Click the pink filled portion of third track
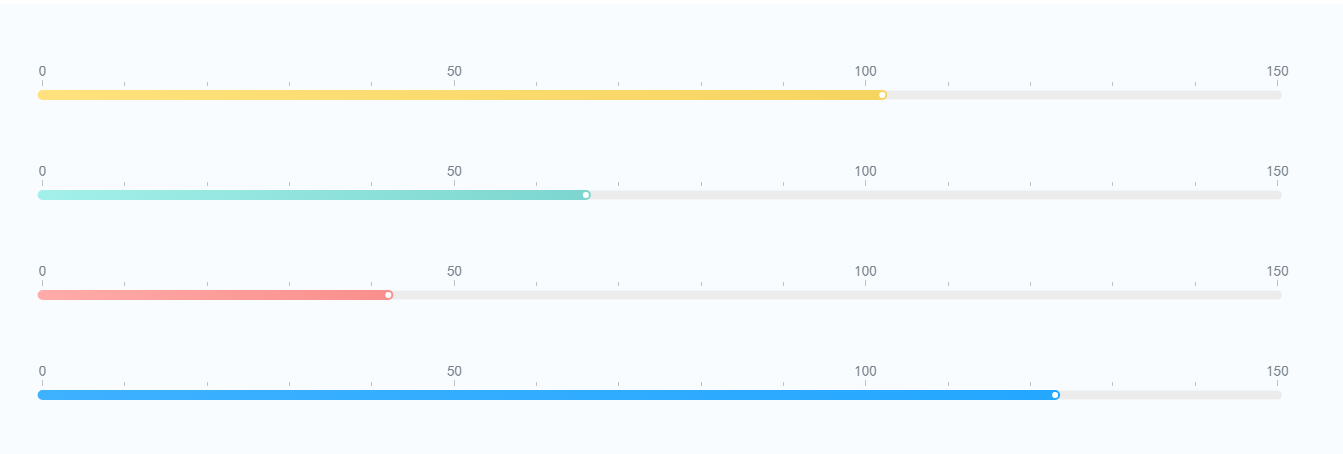Screen dimensions: 1343x454 213,295
